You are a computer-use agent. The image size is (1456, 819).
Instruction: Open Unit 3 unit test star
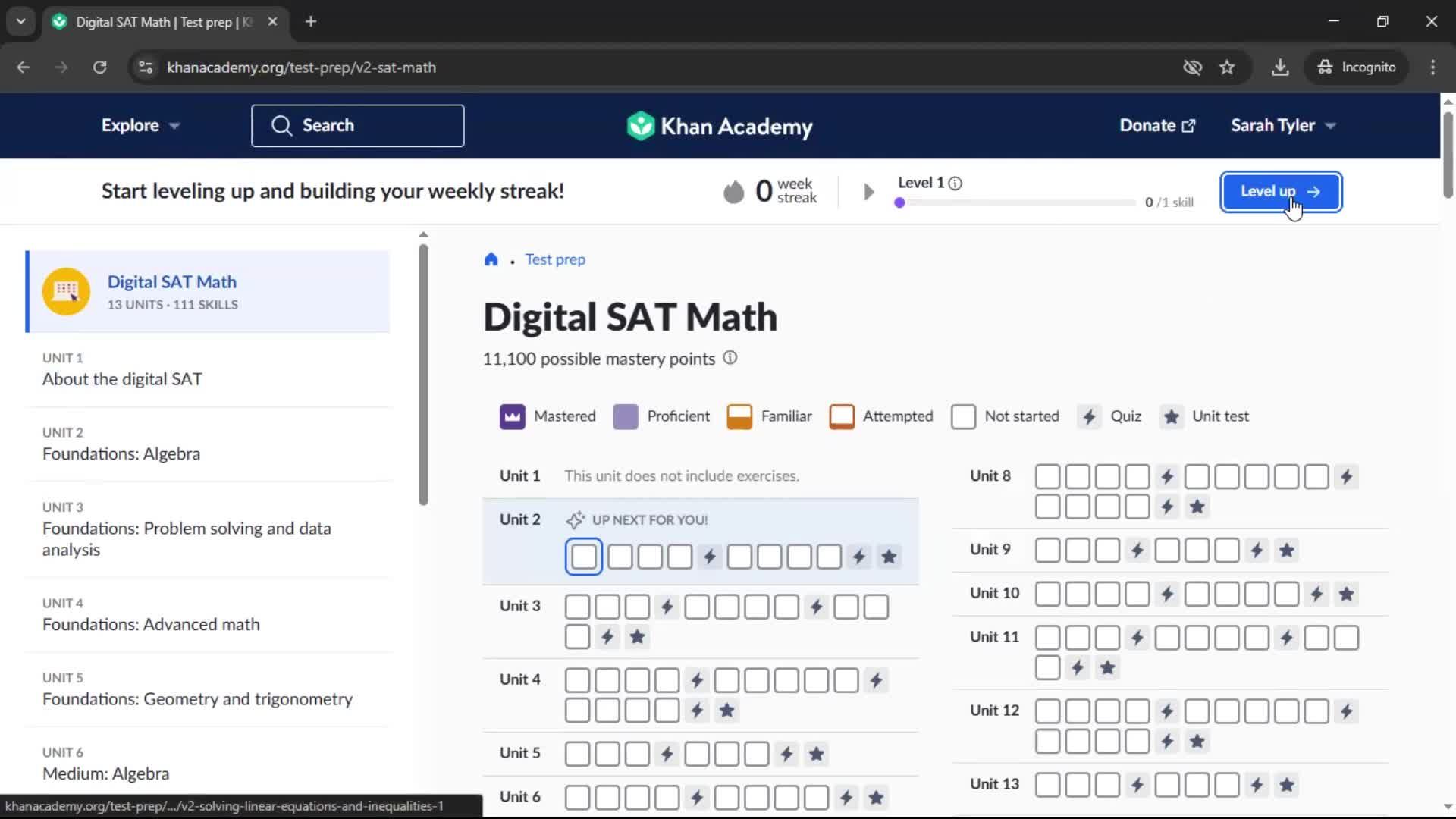point(638,637)
